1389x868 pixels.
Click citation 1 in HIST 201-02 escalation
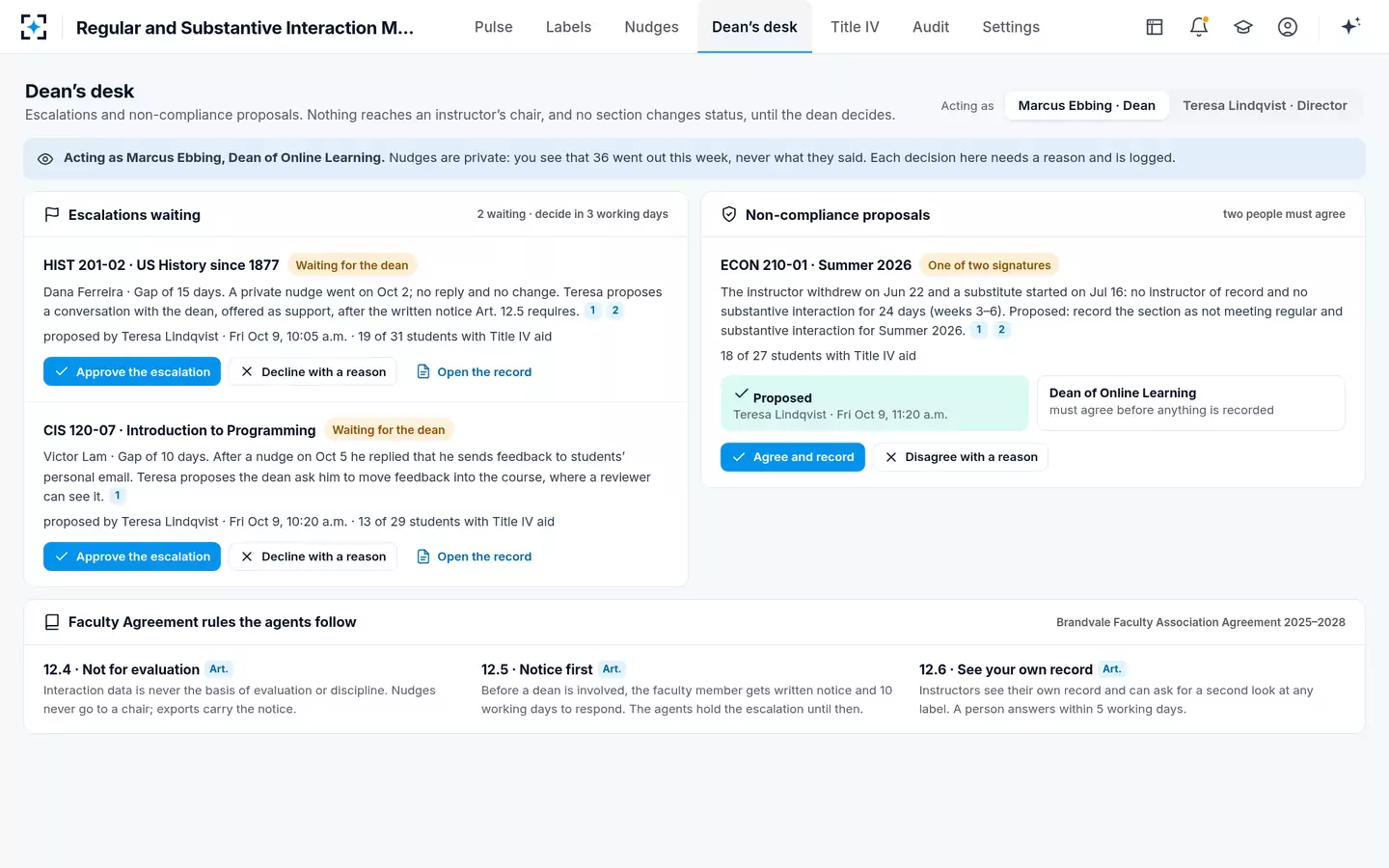(x=593, y=311)
